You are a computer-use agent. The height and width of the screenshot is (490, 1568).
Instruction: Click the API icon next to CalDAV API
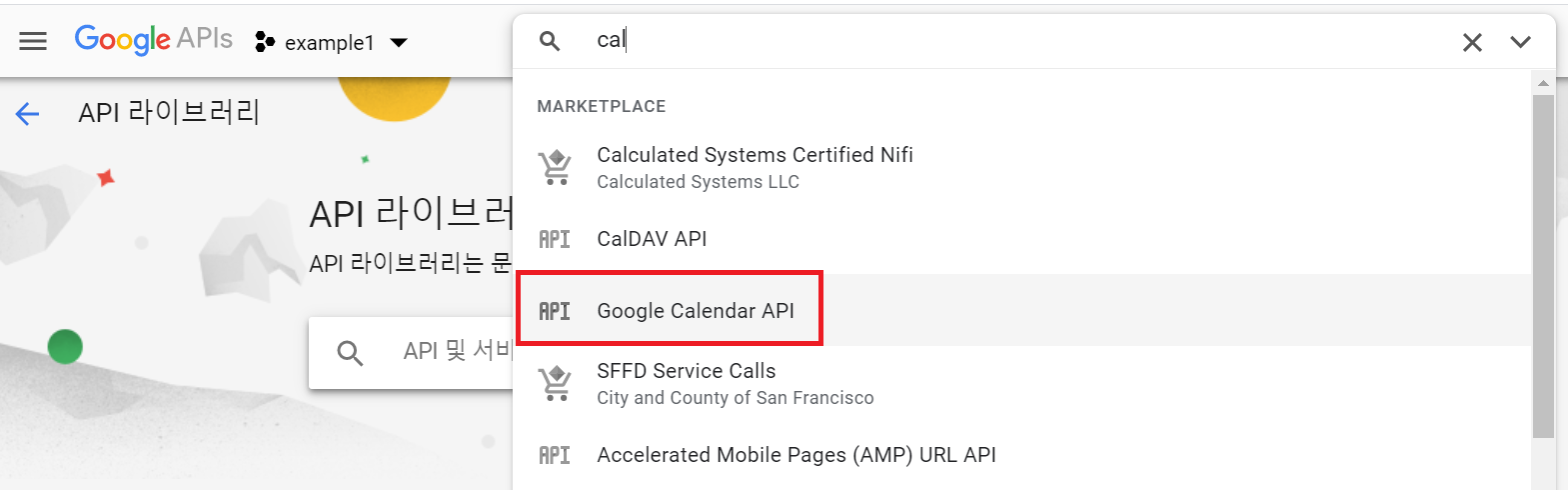555,239
